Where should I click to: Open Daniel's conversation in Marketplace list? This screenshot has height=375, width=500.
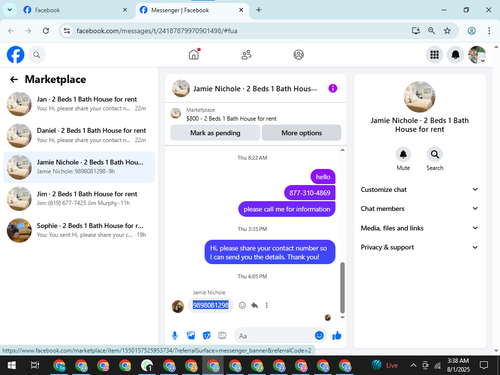(79, 135)
